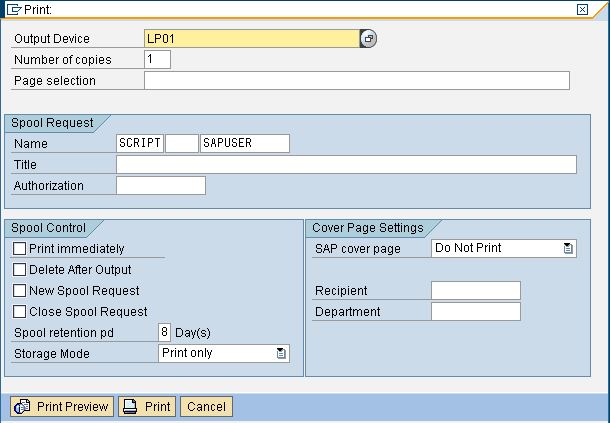The image size is (610, 423).
Task: Click the Name field containing SCRIPT
Action: pos(140,143)
